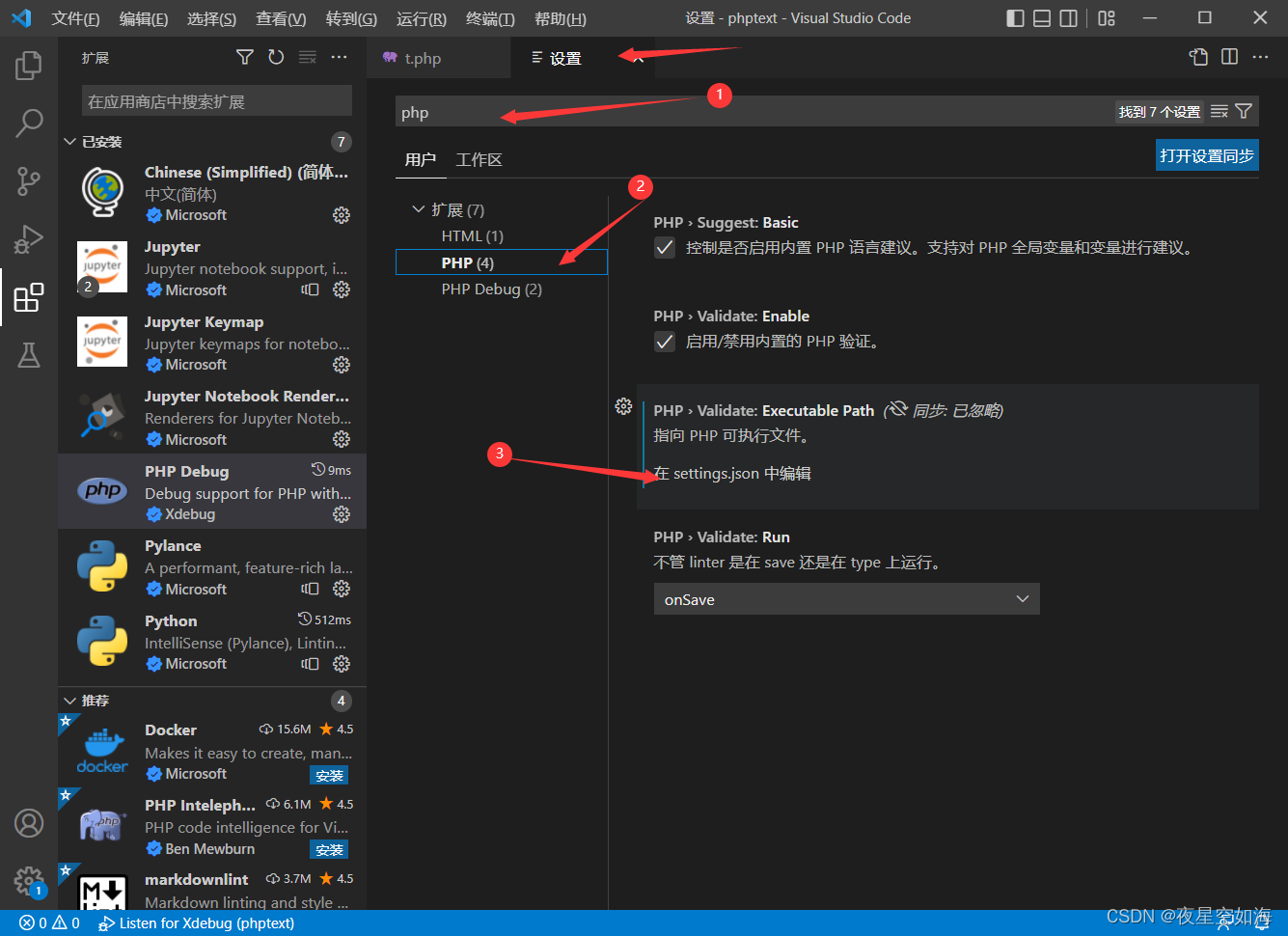Click the turn on Settings Sync button
1288x936 pixels.
pos(1207,155)
